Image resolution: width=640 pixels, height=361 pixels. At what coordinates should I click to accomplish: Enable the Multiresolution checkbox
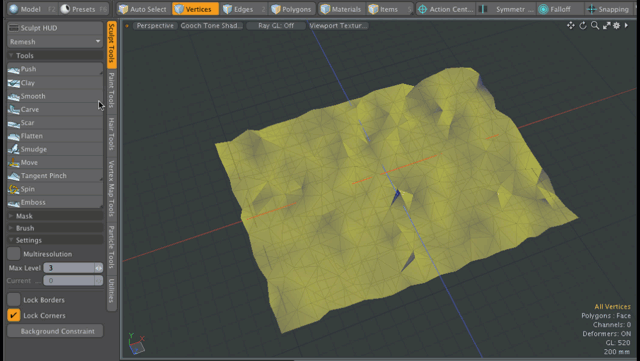(x=13, y=254)
